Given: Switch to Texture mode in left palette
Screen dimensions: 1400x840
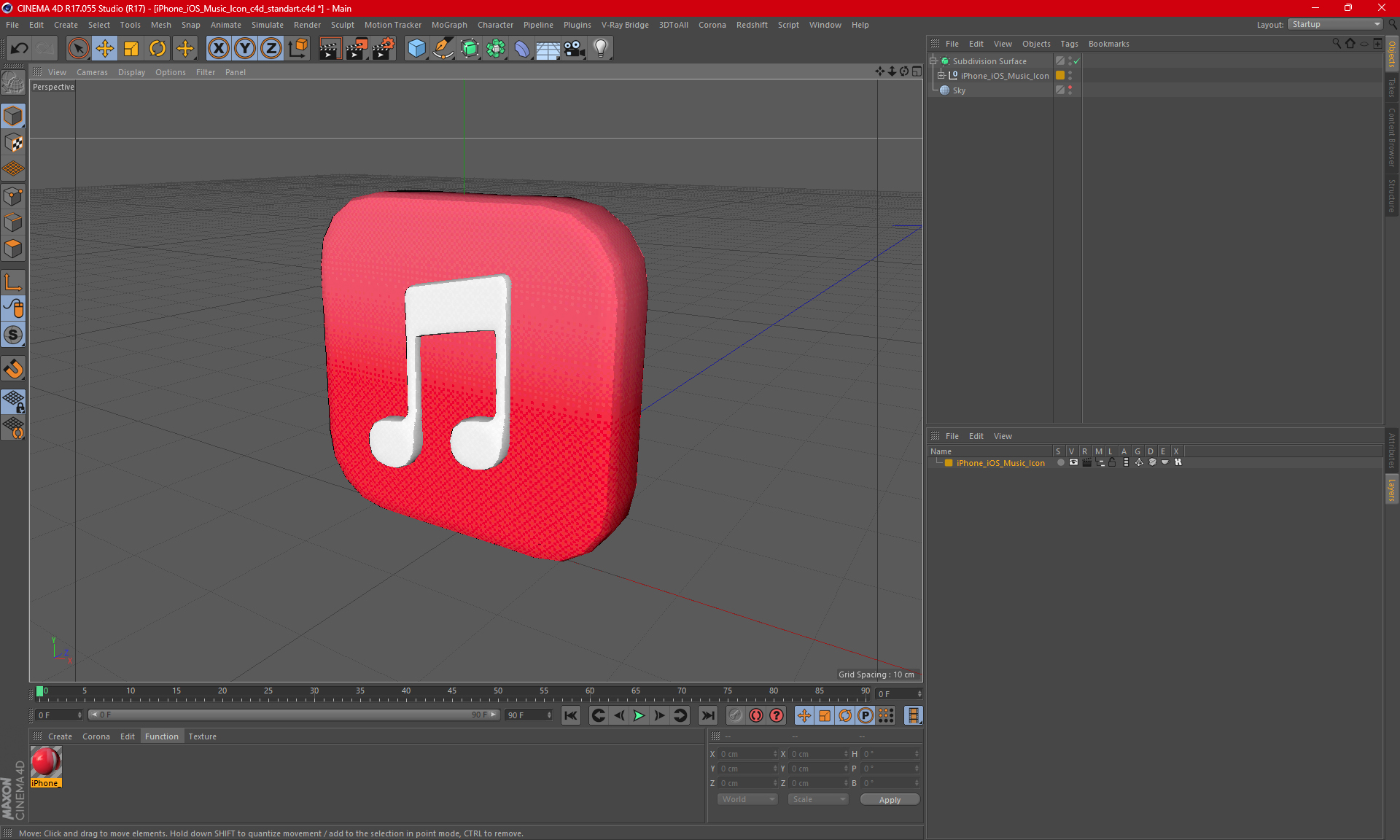Looking at the screenshot, I should [x=13, y=142].
